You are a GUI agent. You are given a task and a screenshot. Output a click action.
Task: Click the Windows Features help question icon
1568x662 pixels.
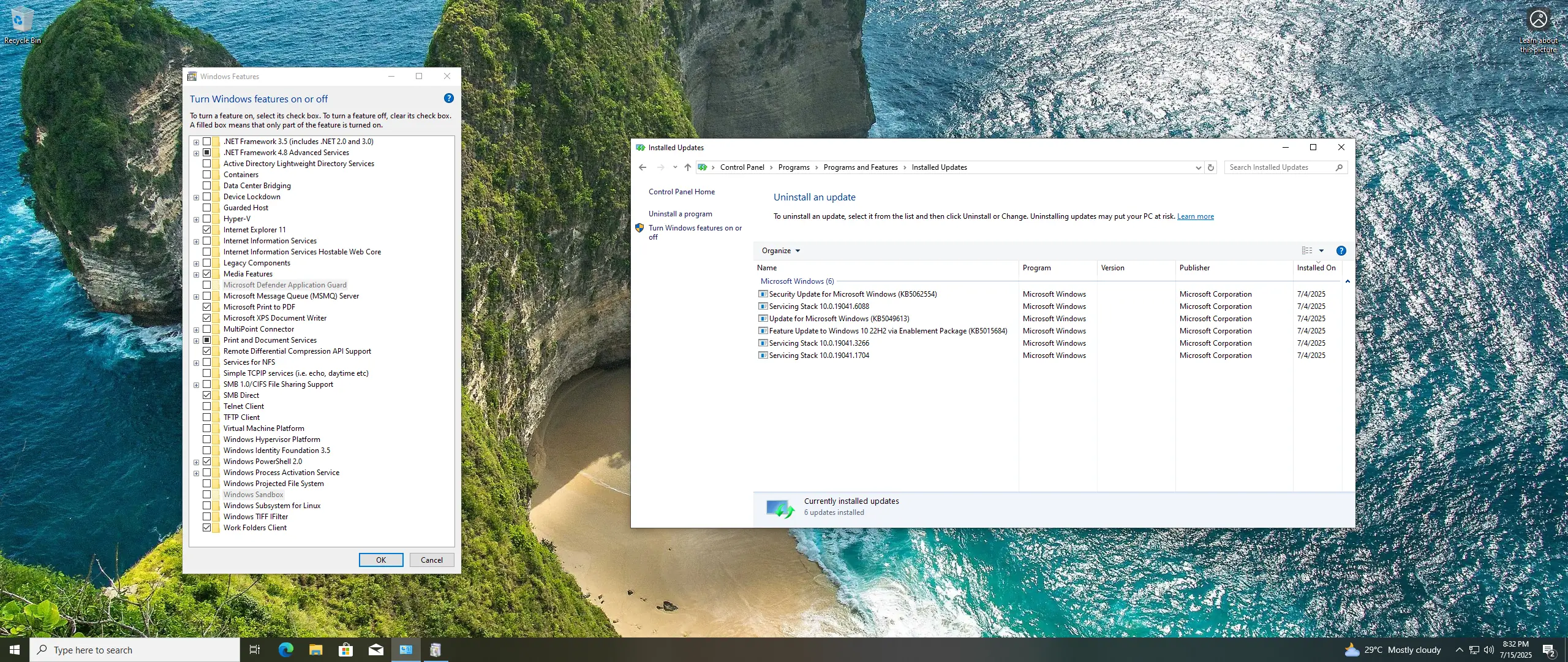coord(448,98)
